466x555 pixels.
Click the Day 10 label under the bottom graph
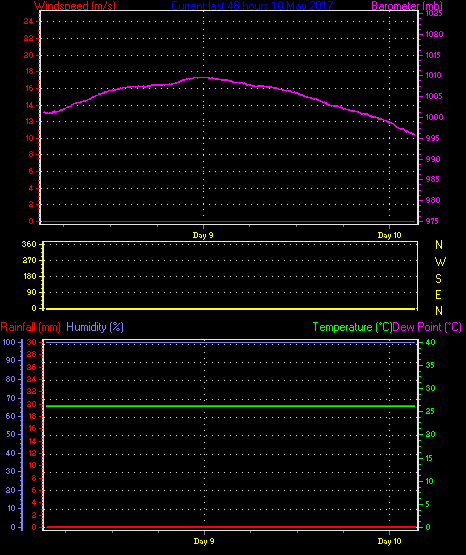click(390, 541)
